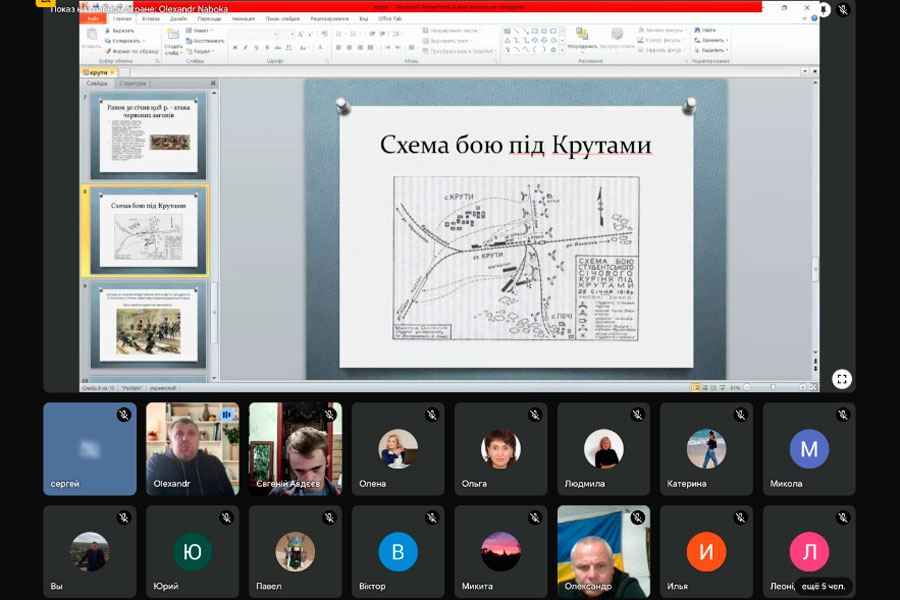Open the Вставка ribbon tab

click(151, 19)
